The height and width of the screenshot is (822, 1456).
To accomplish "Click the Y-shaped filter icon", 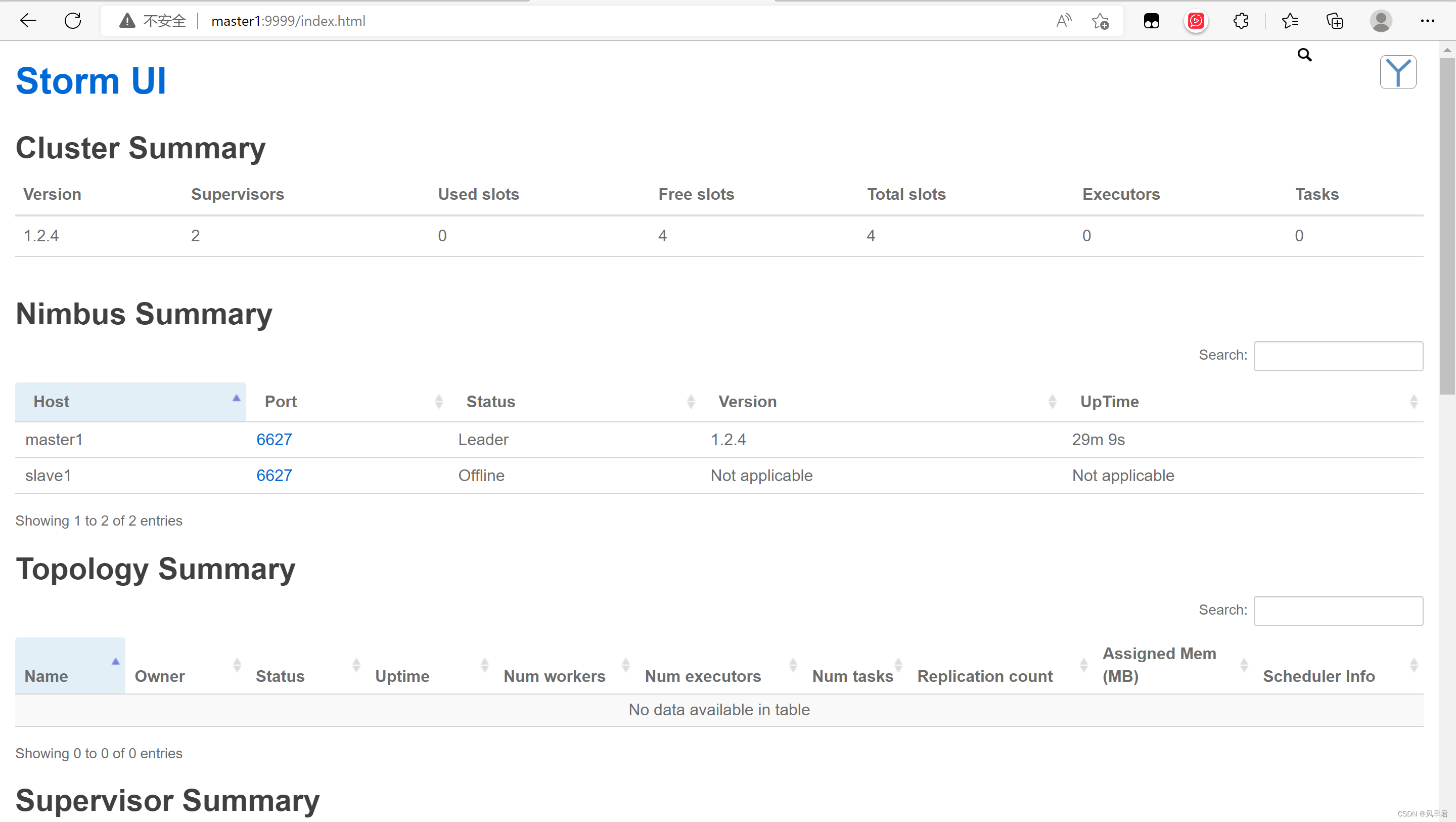I will pyautogui.click(x=1397, y=72).
